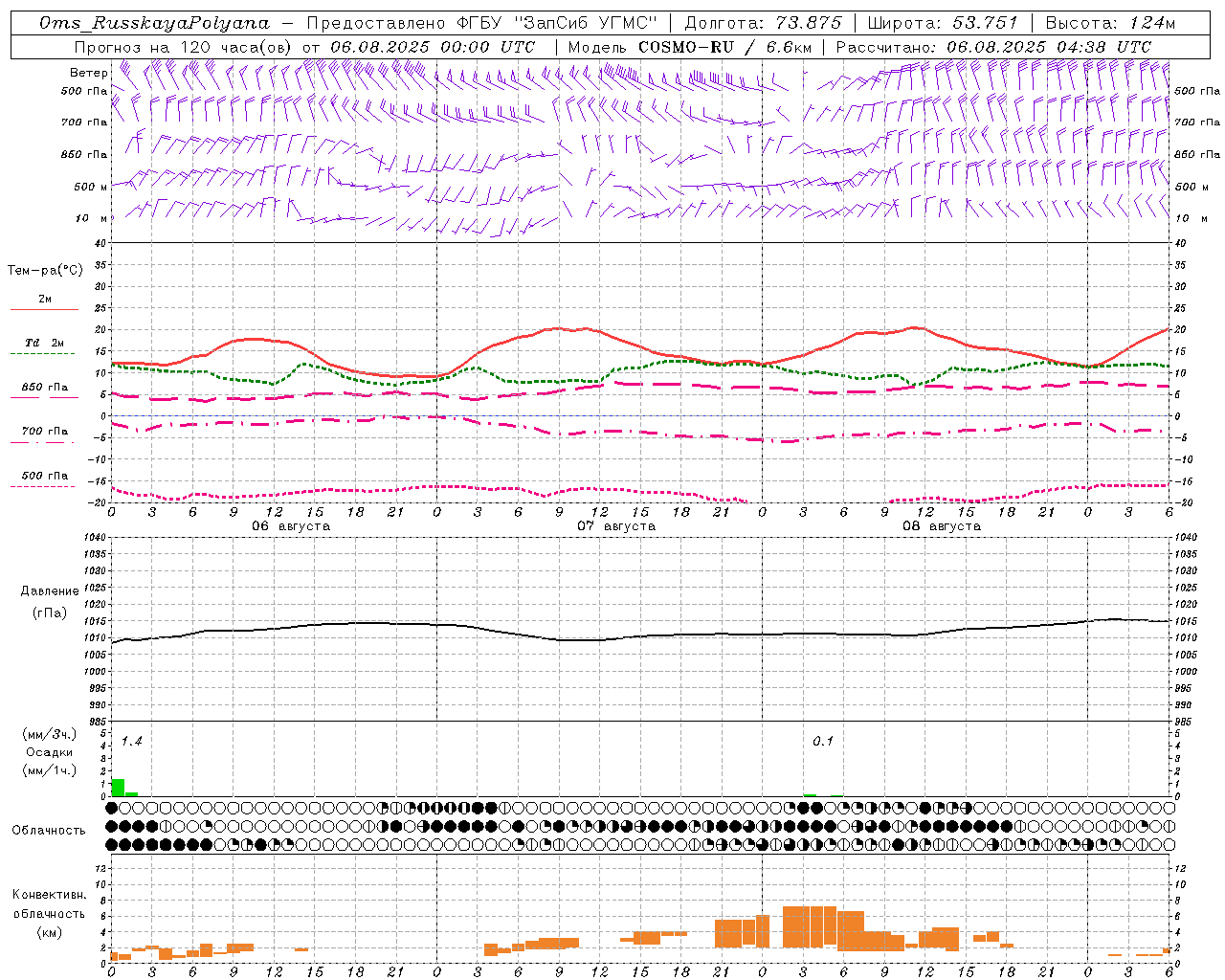Click the 'Td 2м' dew point legend entry
Viewport: 1225px width, 980px height.
tap(45, 343)
